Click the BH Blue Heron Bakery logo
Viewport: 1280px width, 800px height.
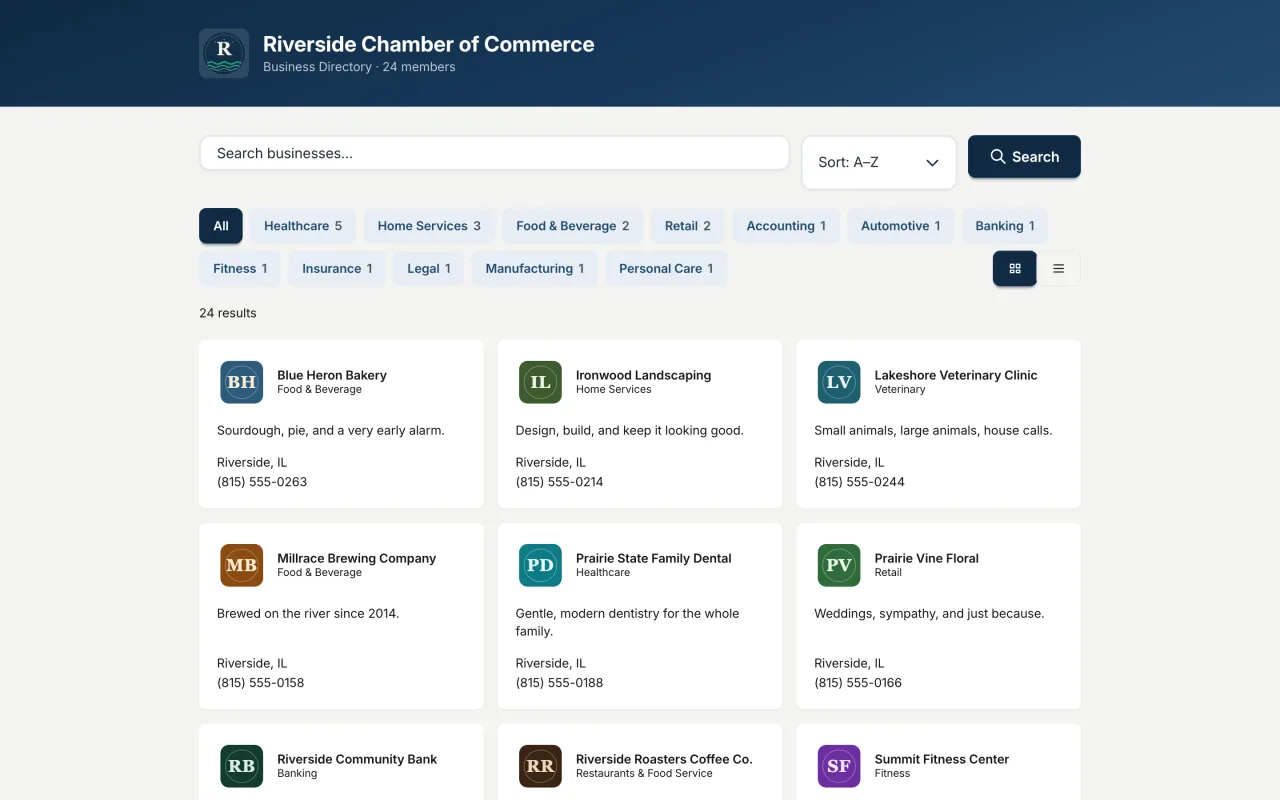[241, 382]
